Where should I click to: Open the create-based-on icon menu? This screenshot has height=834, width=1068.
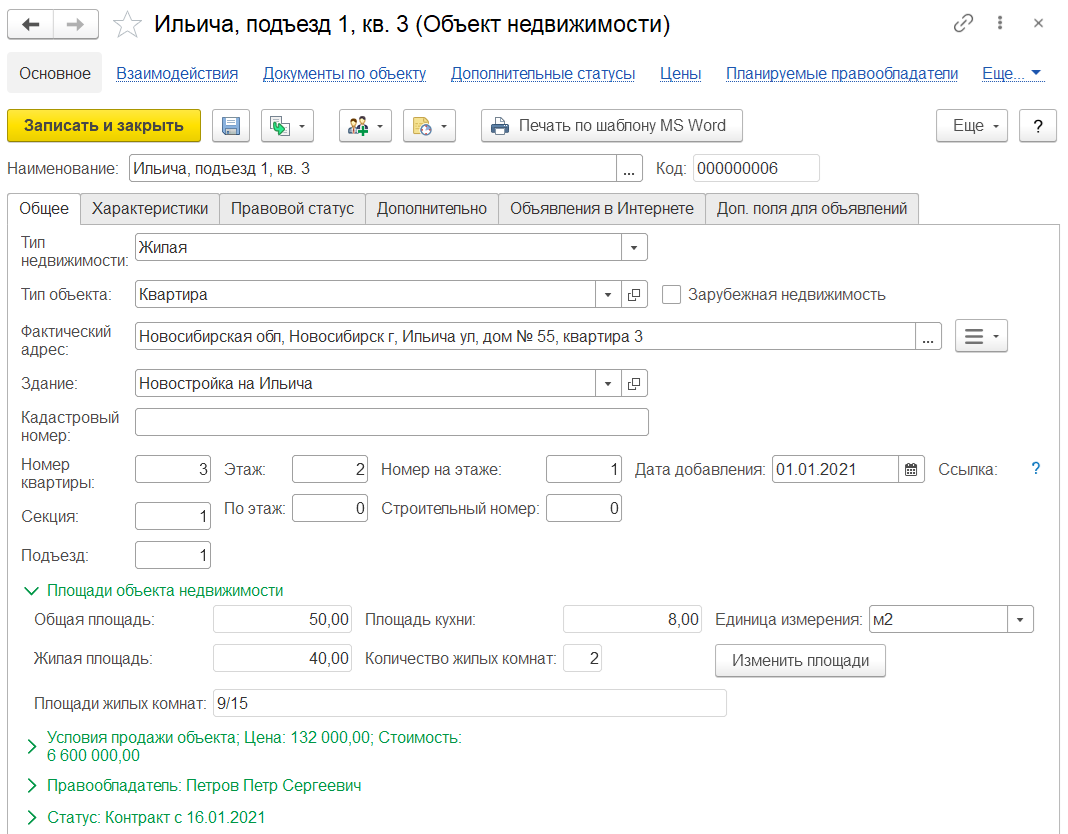pos(287,126)
